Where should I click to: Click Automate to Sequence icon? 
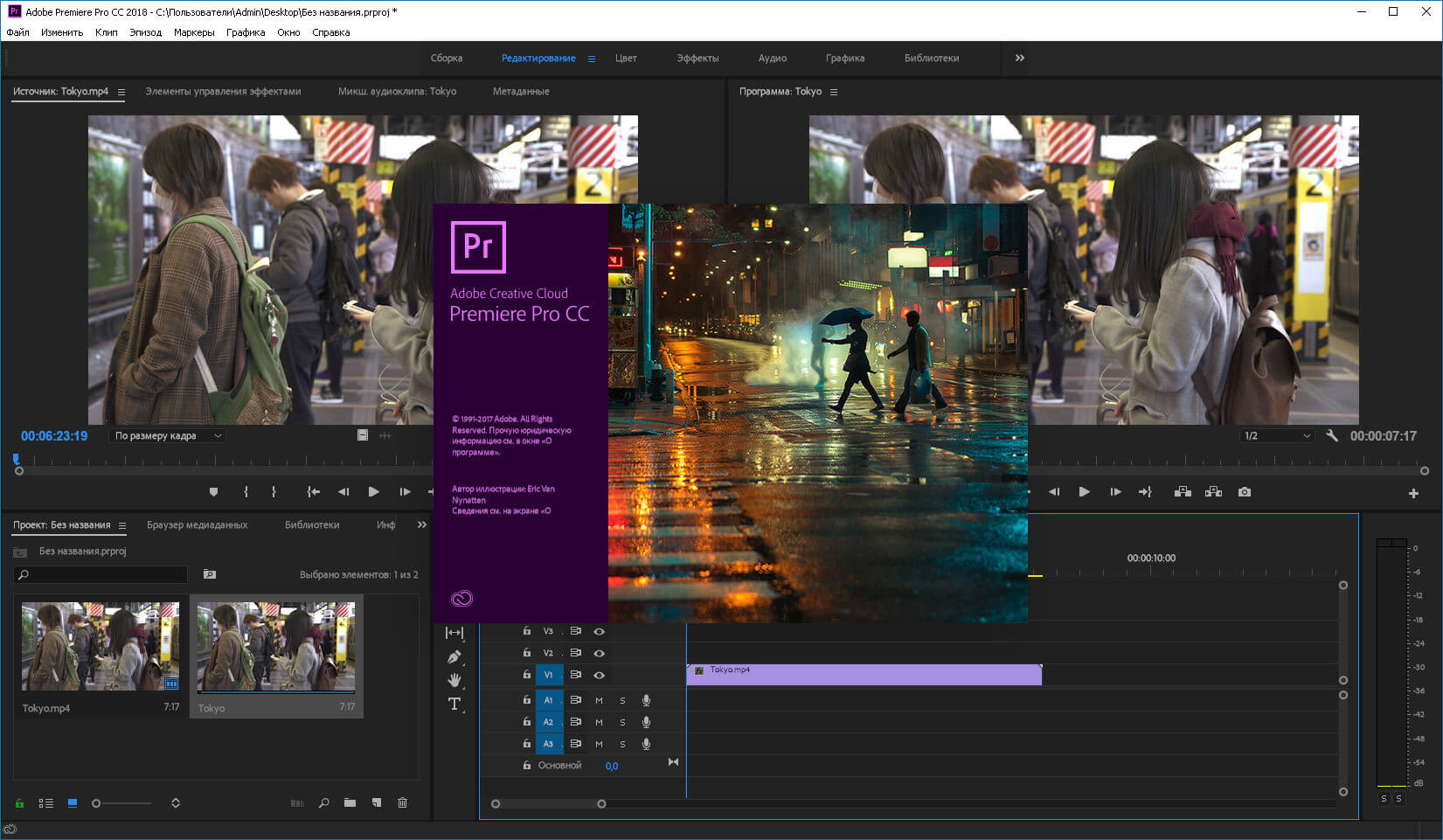pyautogui.click(x=297, y=802)
